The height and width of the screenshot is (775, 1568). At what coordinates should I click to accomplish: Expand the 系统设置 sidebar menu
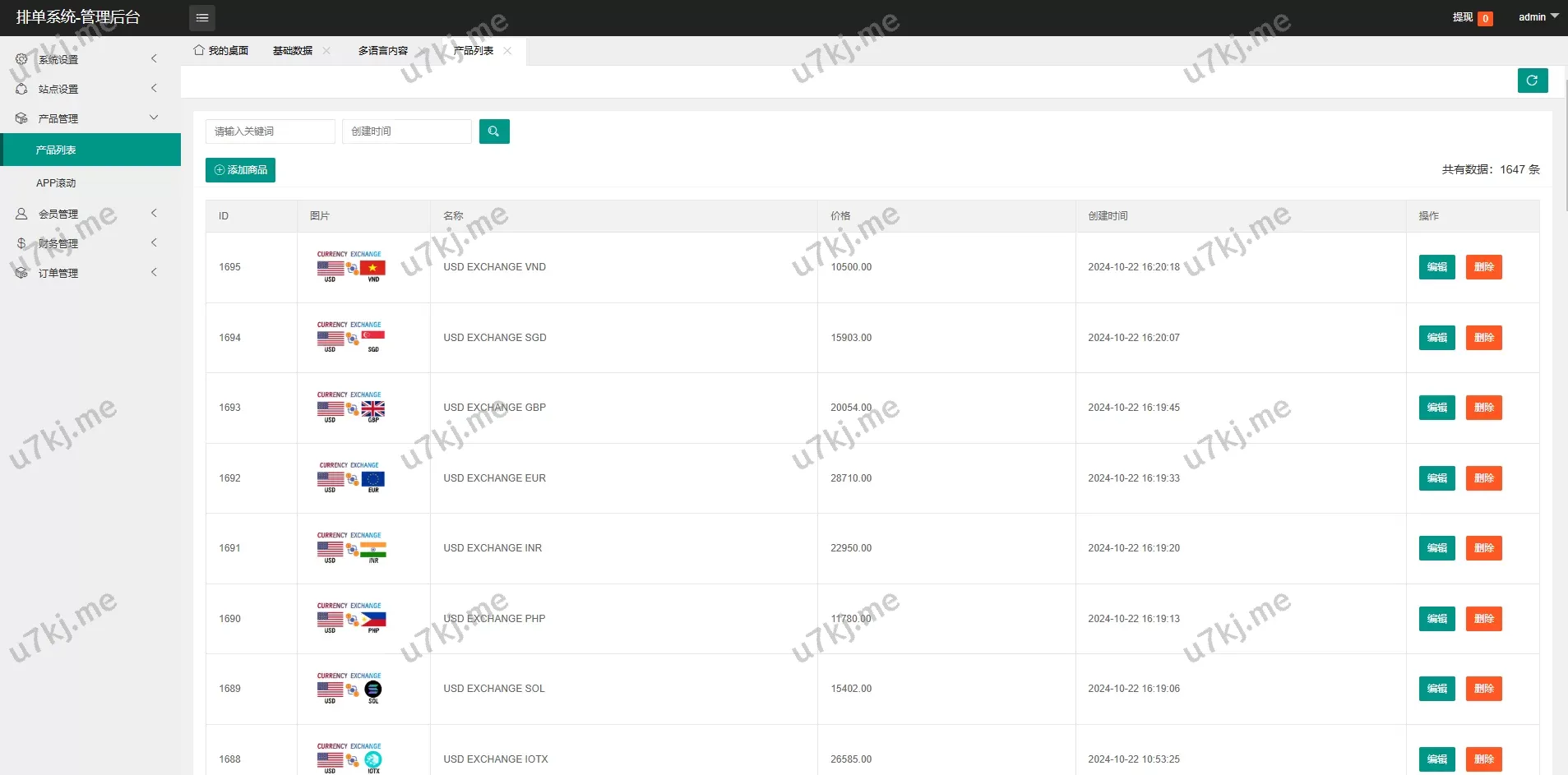pos(86,59)
